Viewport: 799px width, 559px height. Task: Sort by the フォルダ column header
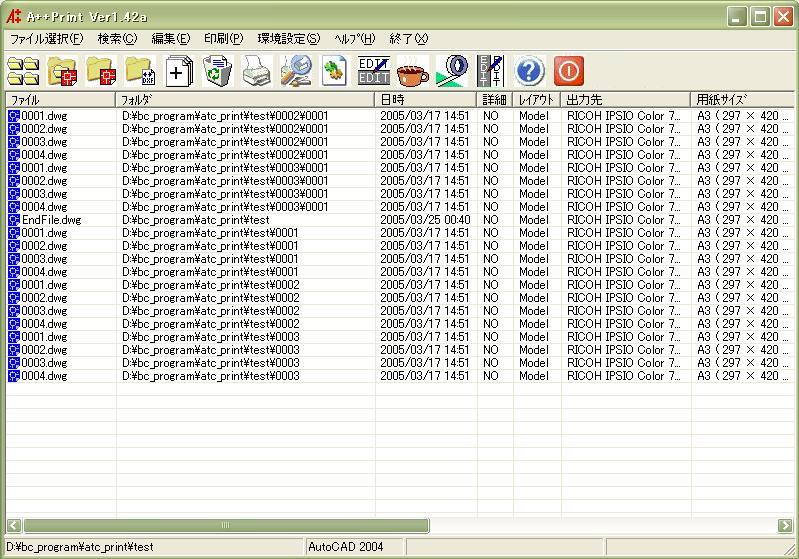coord(245,100)
